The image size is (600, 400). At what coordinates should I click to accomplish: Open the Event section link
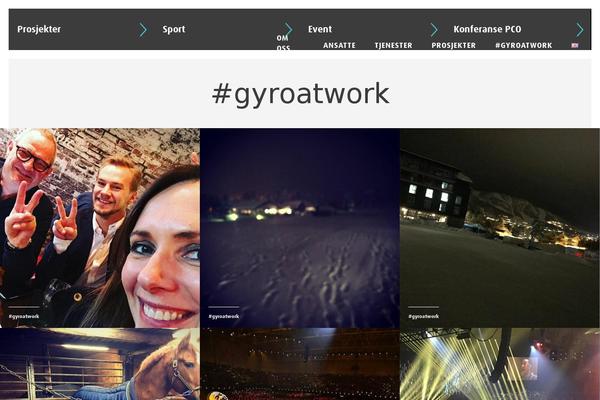pos(320,29)
